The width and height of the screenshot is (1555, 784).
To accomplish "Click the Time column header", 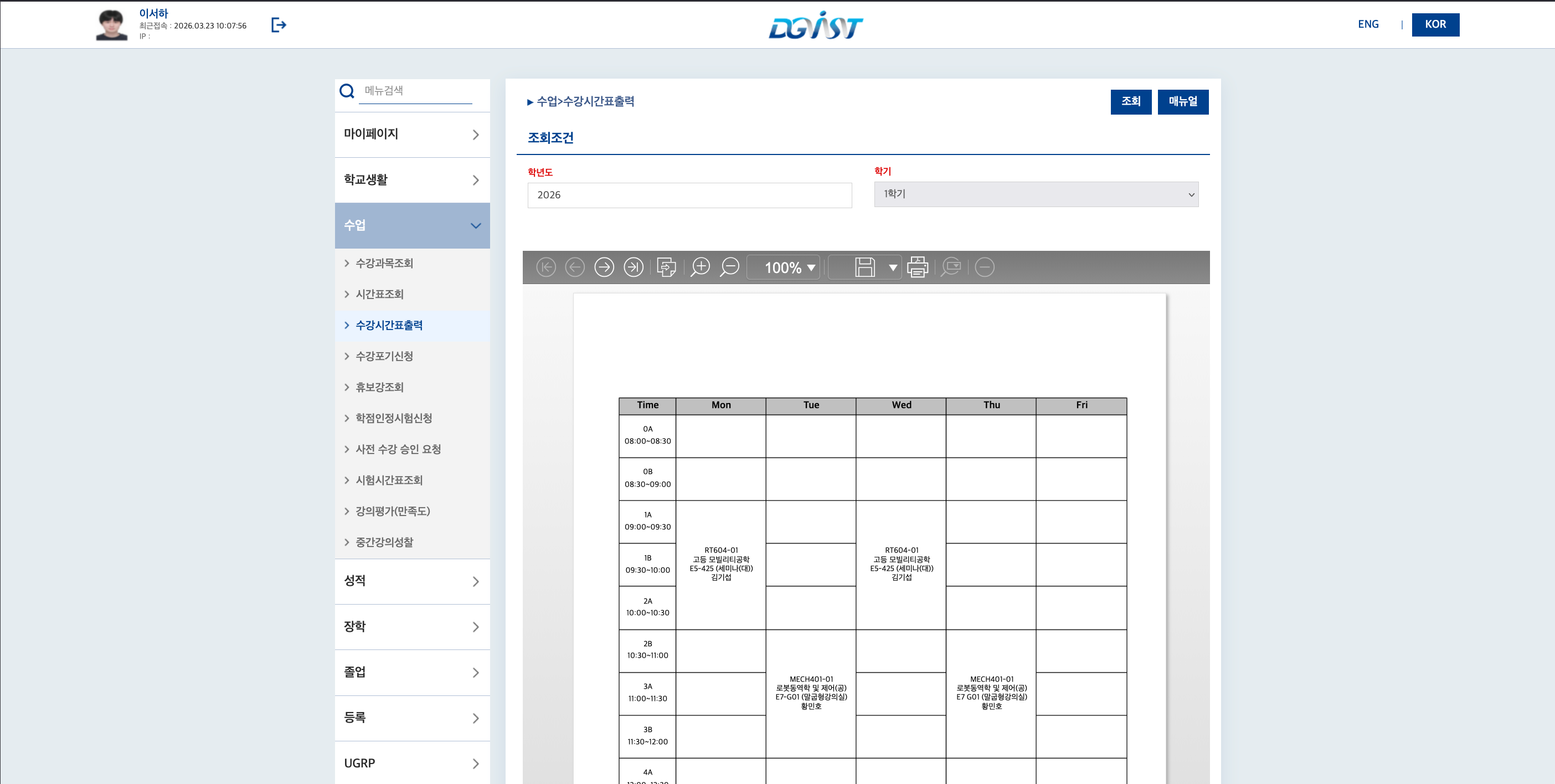I will pyautogui.click(x=647, y=406).
